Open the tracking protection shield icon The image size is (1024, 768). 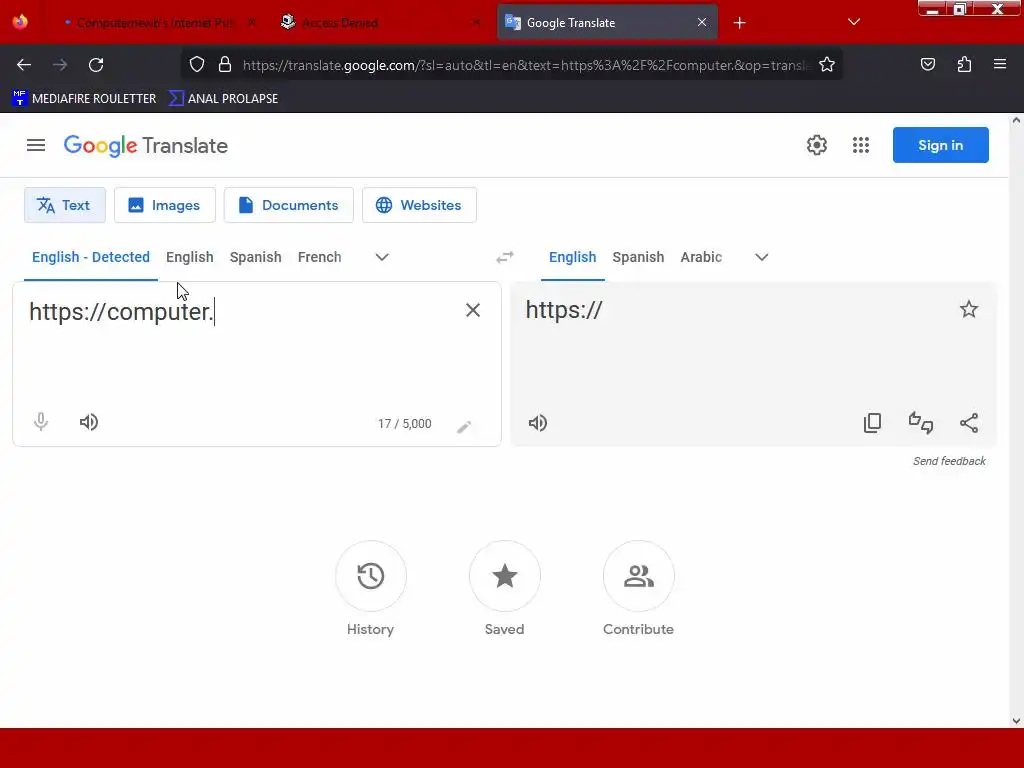click(x=197, y=65)
